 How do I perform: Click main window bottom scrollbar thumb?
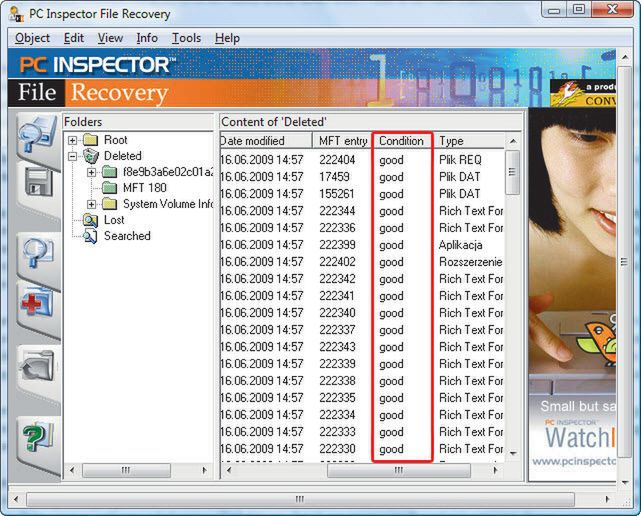click(300, 499)
